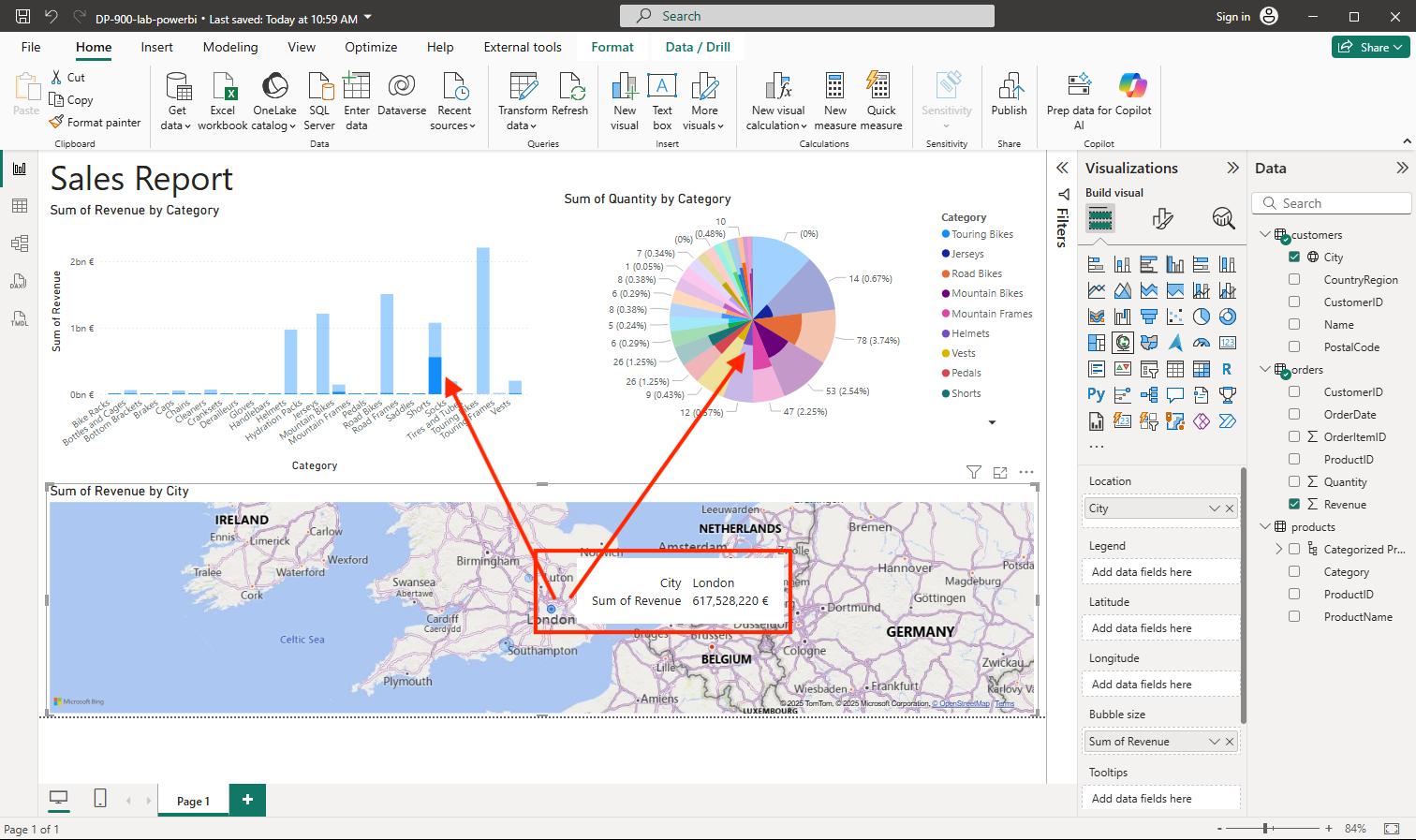Select the filled map visual icon
The image size is (1416, 840).
(1149, 343)
